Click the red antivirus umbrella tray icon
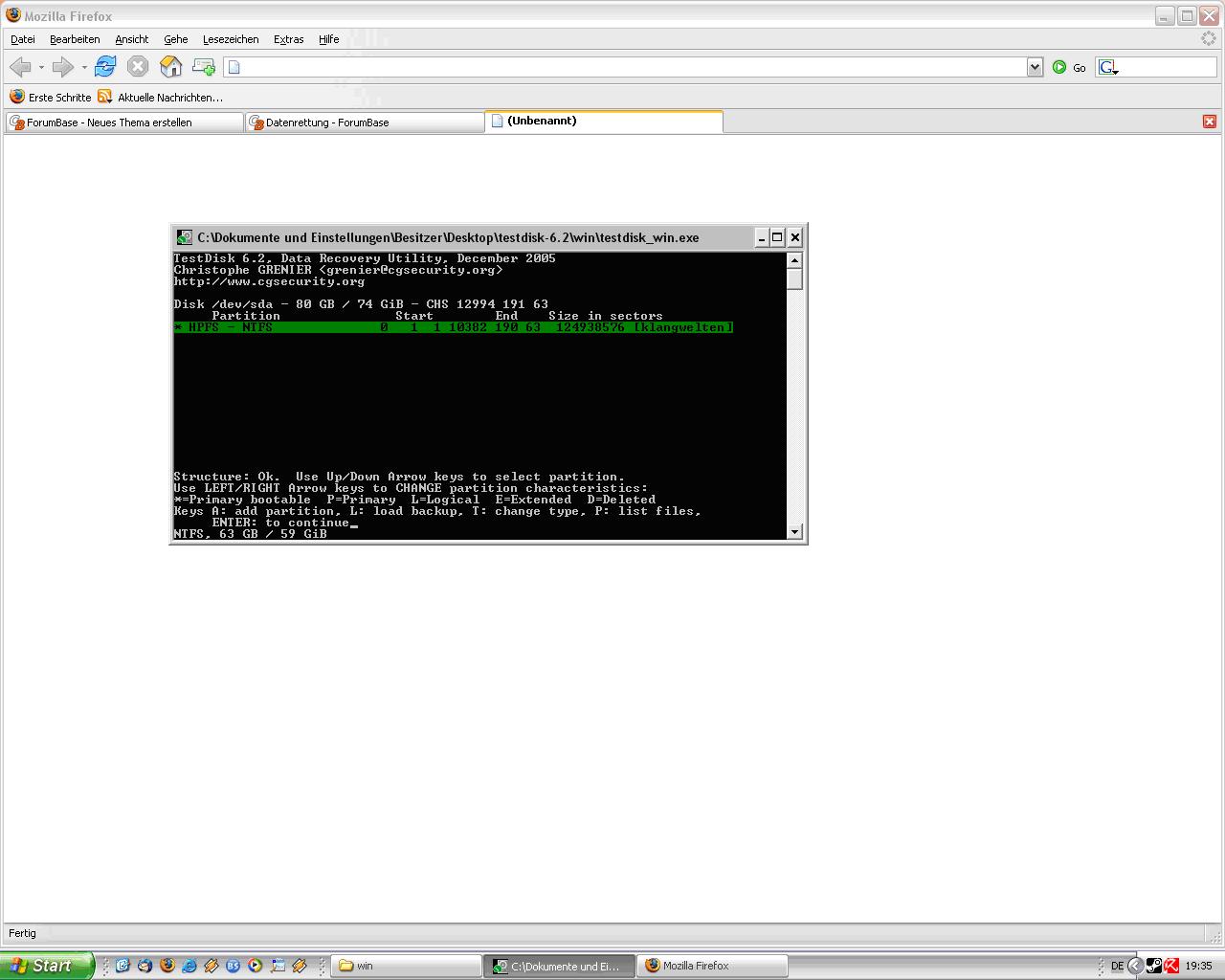 (1170, 966)
